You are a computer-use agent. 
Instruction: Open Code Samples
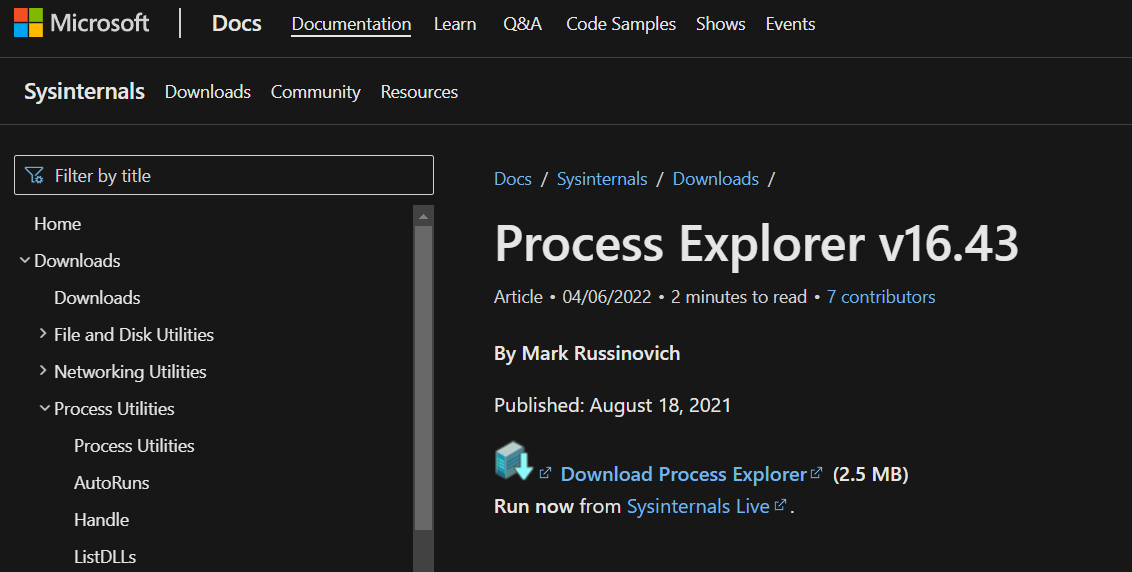tap(621, 24)
